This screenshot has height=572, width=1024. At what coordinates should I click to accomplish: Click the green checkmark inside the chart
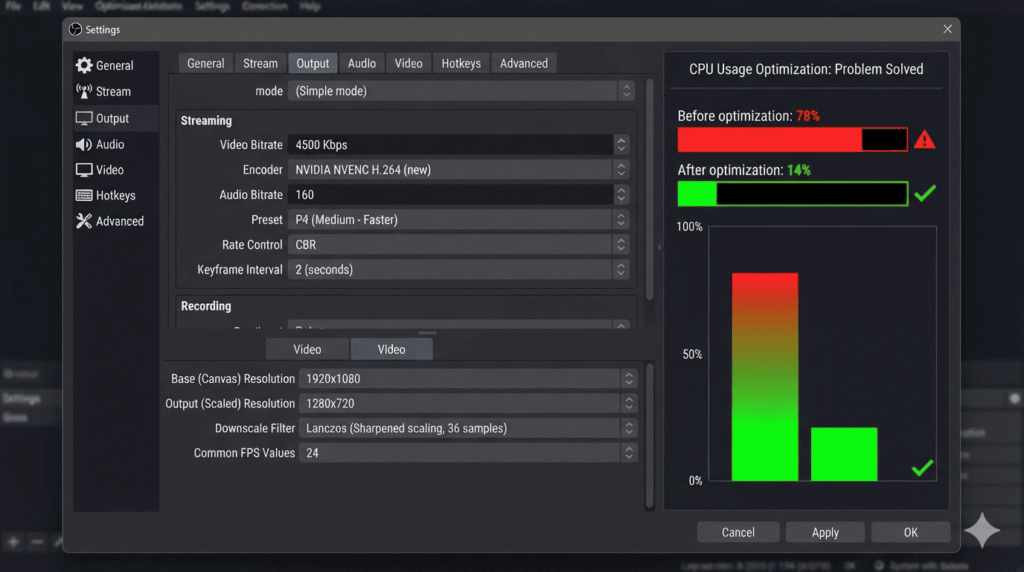tap(922, 468)
